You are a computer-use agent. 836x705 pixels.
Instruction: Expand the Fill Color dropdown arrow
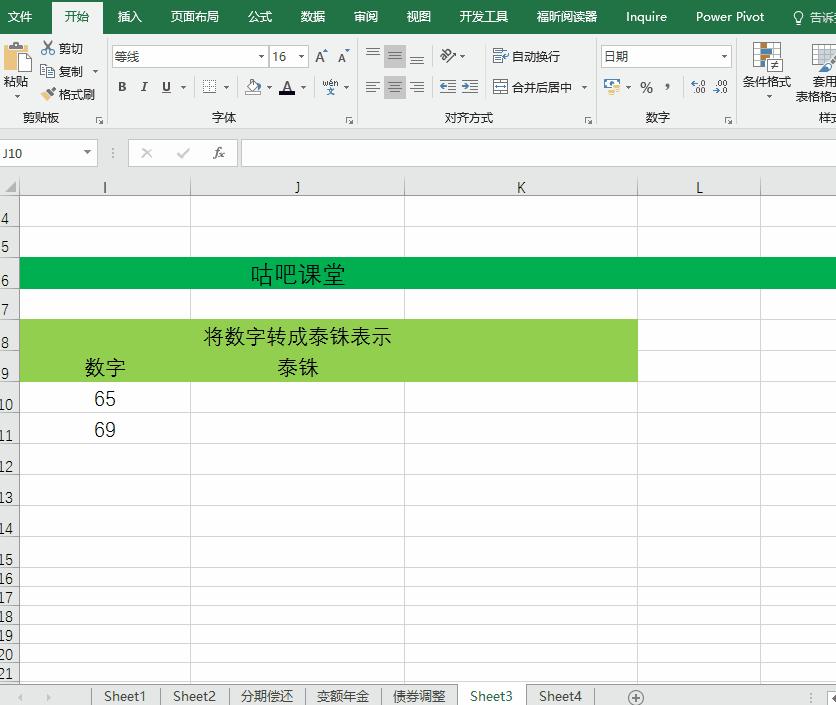[x=268, y=88]
